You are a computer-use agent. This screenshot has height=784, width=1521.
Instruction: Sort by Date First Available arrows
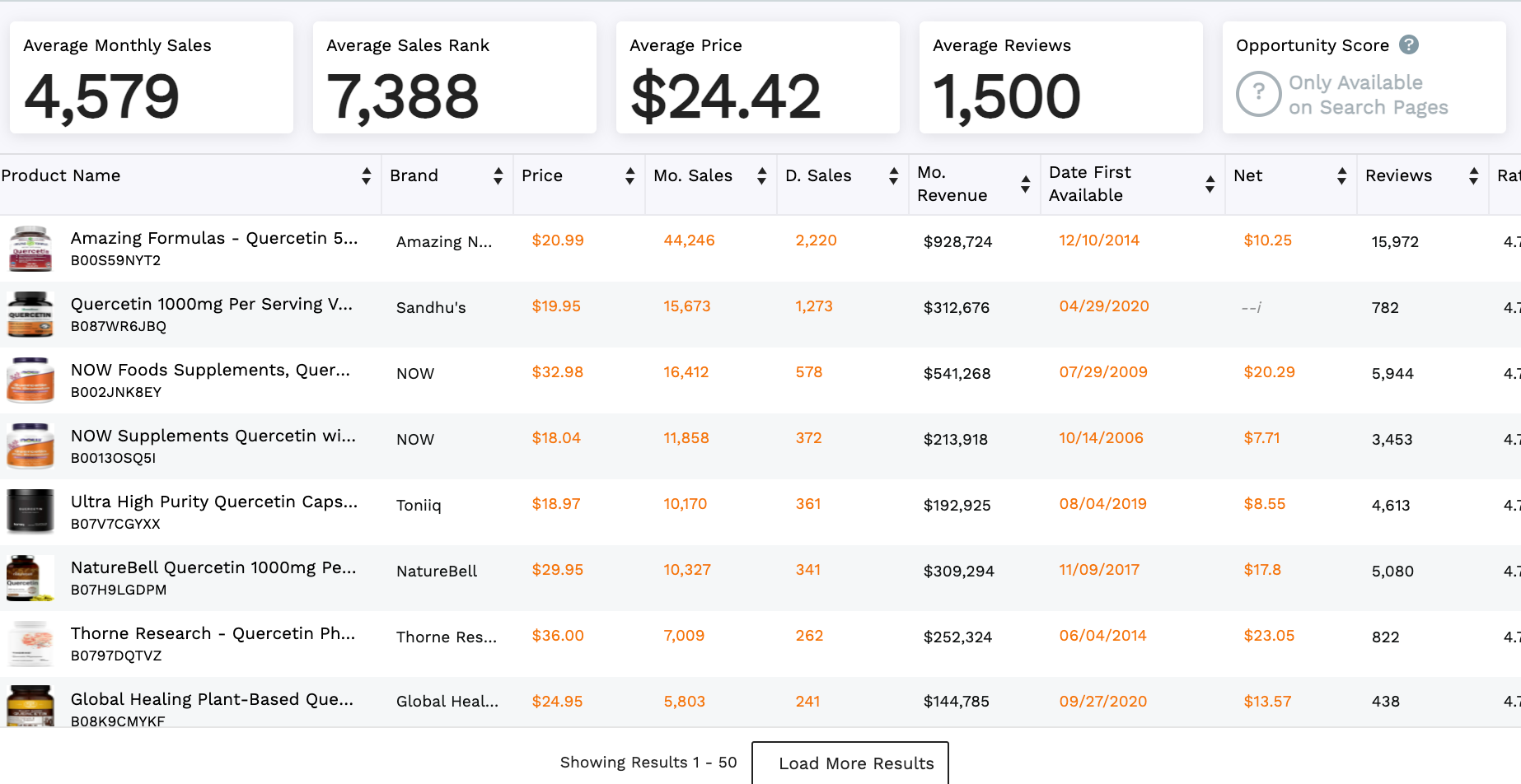click(1210, 184)
